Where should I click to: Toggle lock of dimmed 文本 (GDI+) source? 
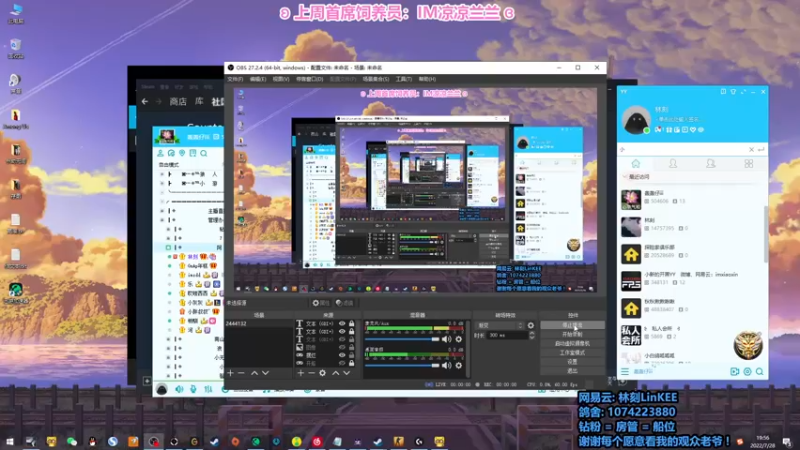(x=352, y=339)
